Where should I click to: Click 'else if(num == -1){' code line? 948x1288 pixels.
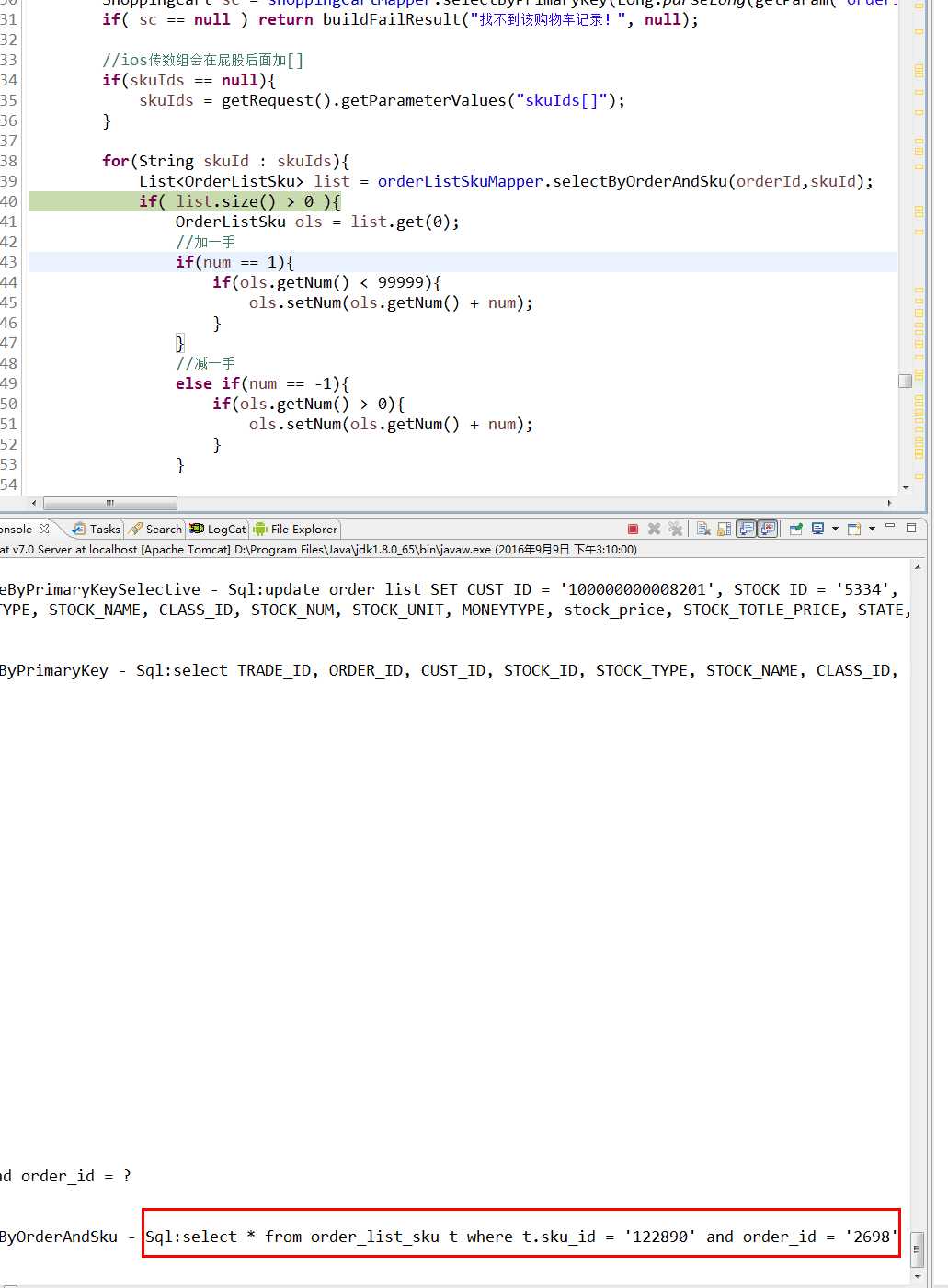(x=262, y=383)
